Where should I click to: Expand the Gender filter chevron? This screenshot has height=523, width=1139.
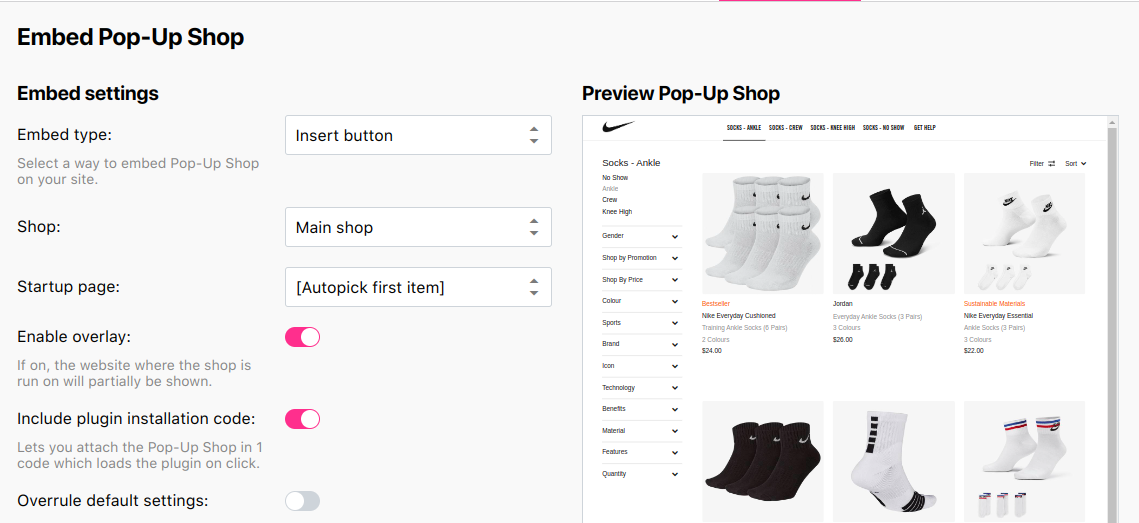(675, 236)
